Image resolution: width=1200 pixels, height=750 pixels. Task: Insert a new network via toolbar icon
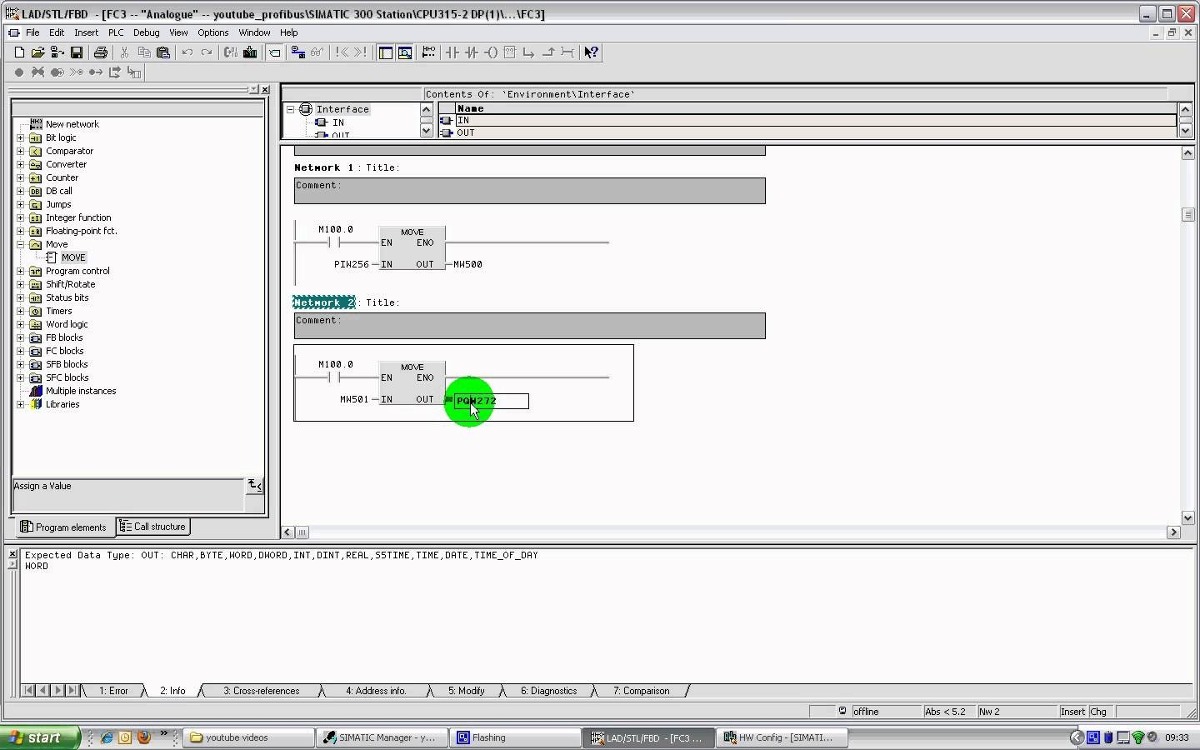pyautogui.click(x=429, y=52)
